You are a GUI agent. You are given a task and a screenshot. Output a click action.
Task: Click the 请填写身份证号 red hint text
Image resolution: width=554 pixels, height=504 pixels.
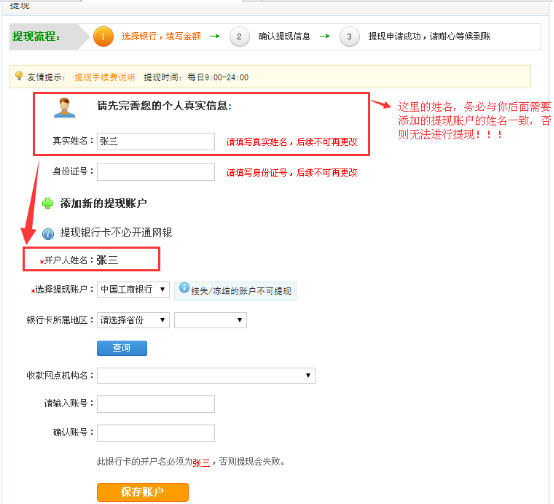coord(291,173)
